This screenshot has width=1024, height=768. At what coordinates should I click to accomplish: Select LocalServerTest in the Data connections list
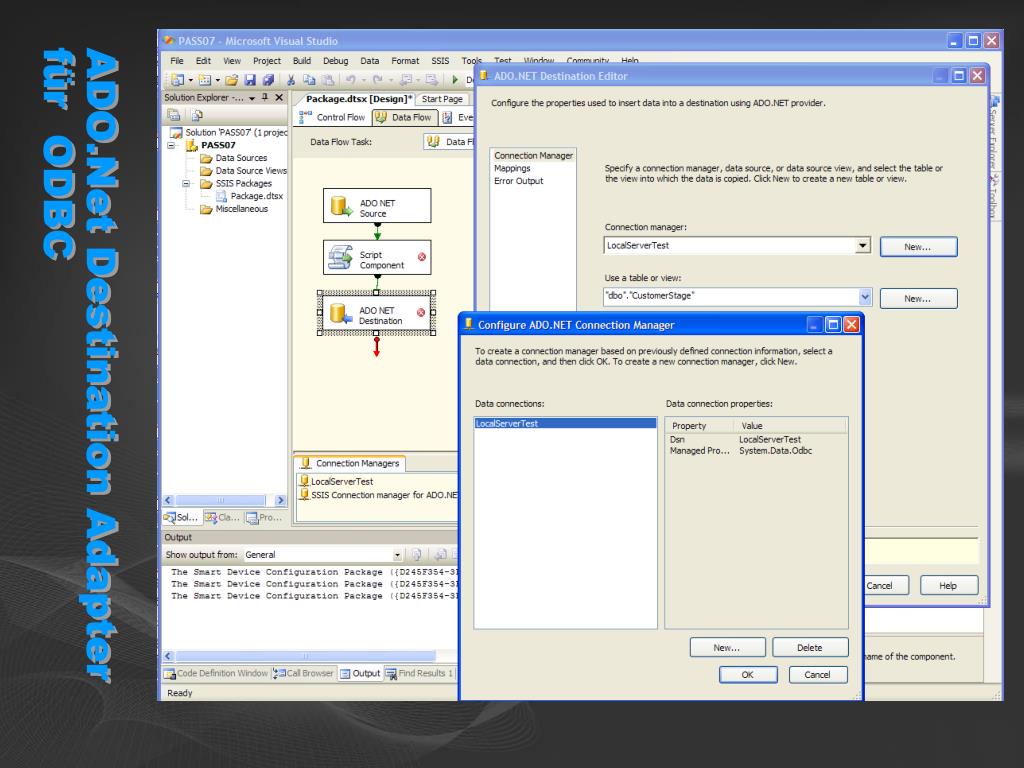565,423
